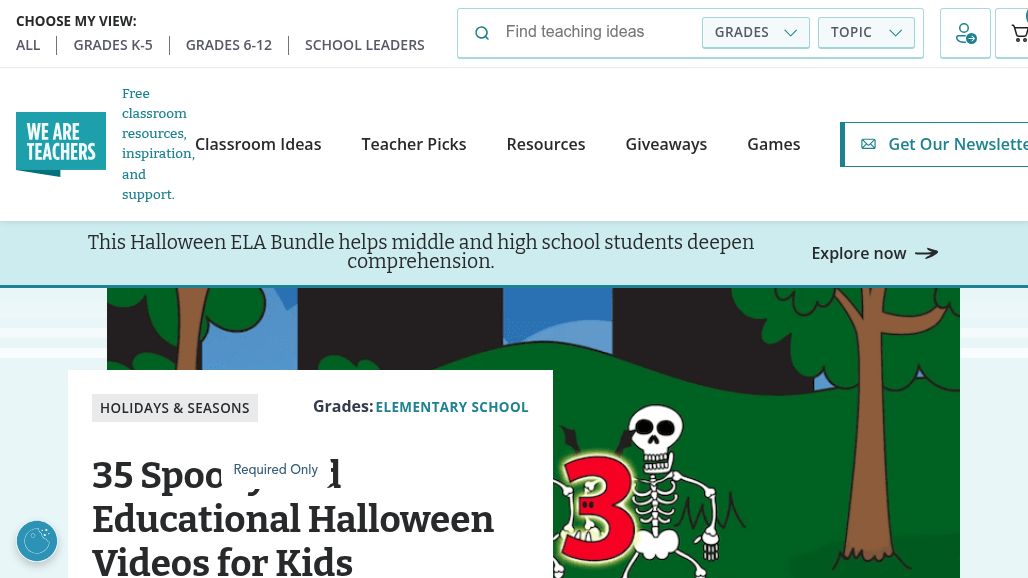Click the CHOOSE MY VIEW label
Viewport: 1028px width, 578px height.
(x=76, y=21)
